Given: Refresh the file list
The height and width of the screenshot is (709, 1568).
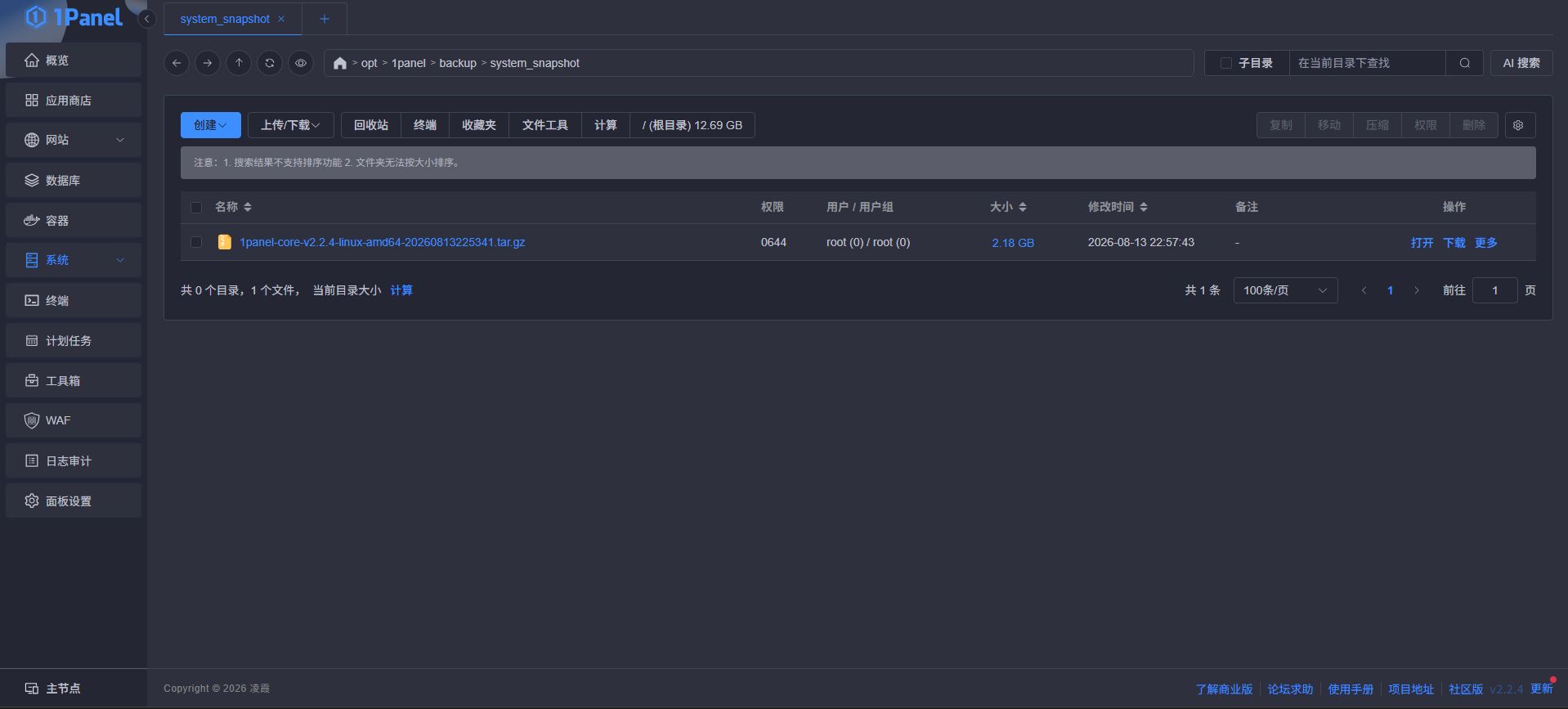Looking at the screenshot, I should point(270,63).
